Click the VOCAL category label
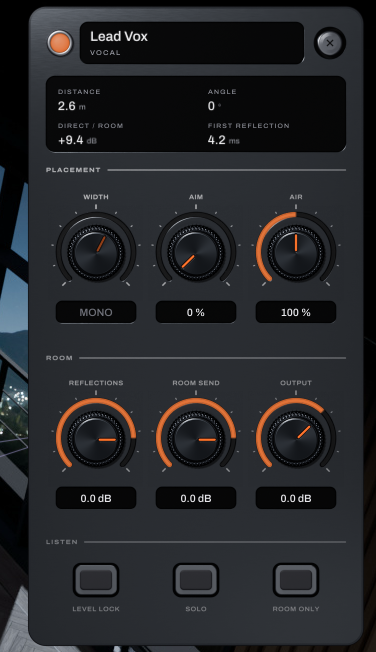376x652 pixels. [x=105, y=53]
